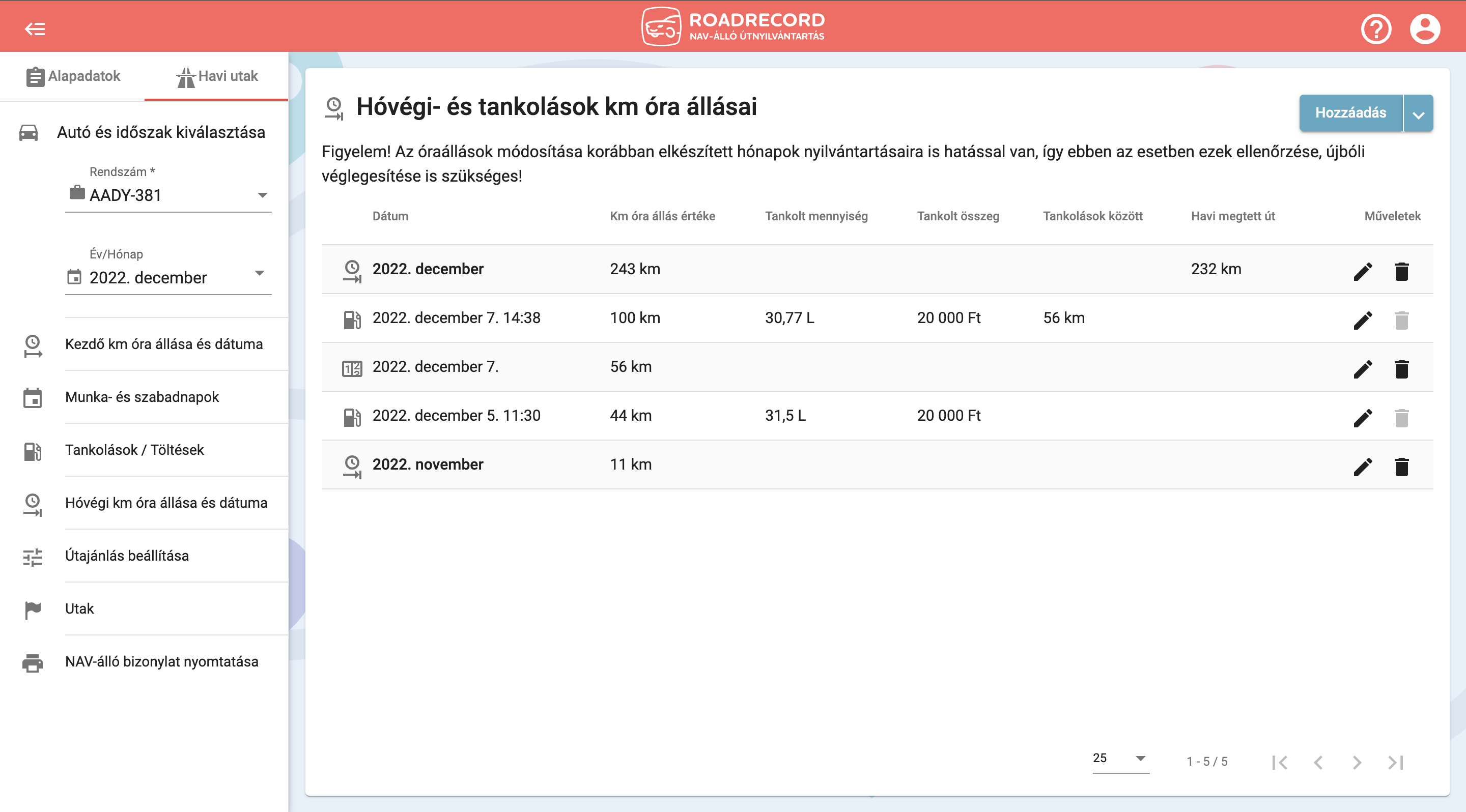Click the Tankolások között column header
Image resolution: width=1466 pixels, height=812 pixels.
point(1093,216)
